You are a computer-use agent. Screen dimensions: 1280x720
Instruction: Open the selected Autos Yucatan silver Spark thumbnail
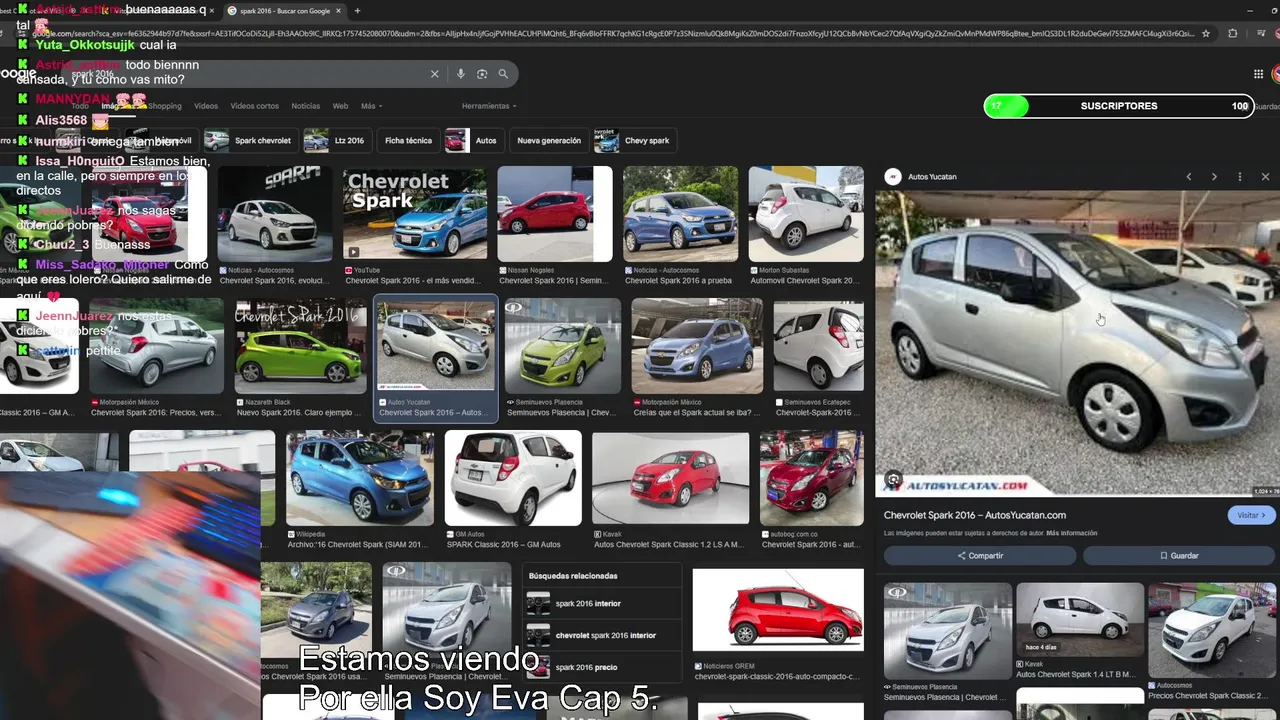[x=436, y=346]
